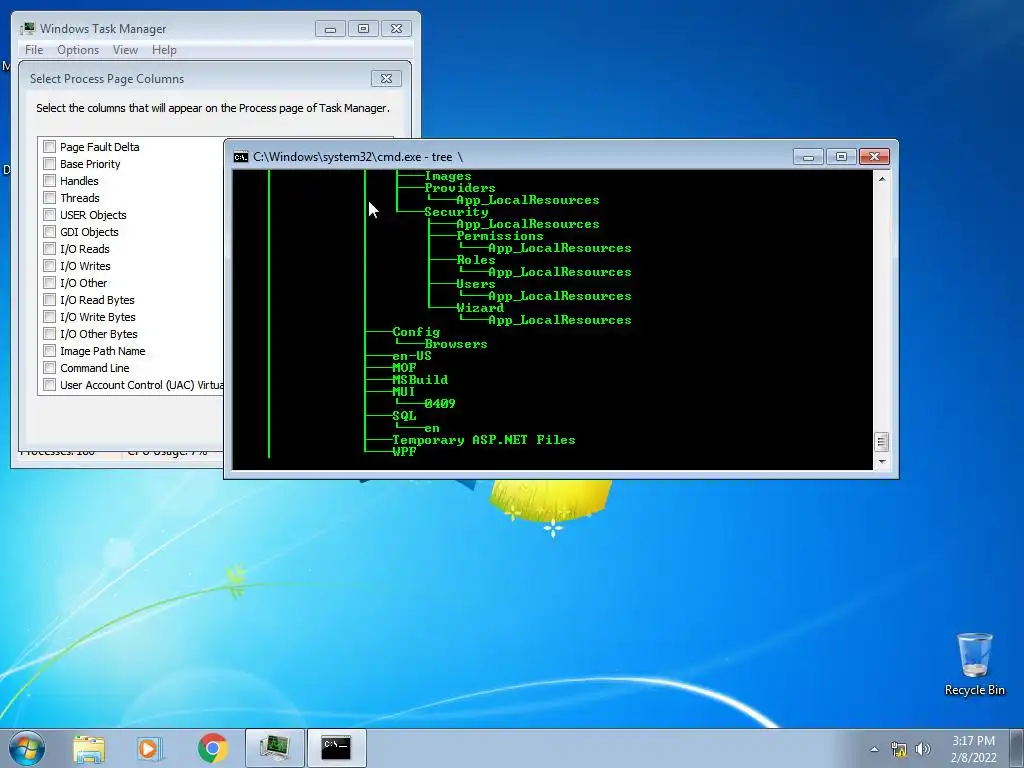The image size is (1024, 768).
Task: Tick the User Account Control virtualization checkbox
Action: point(50,384)
